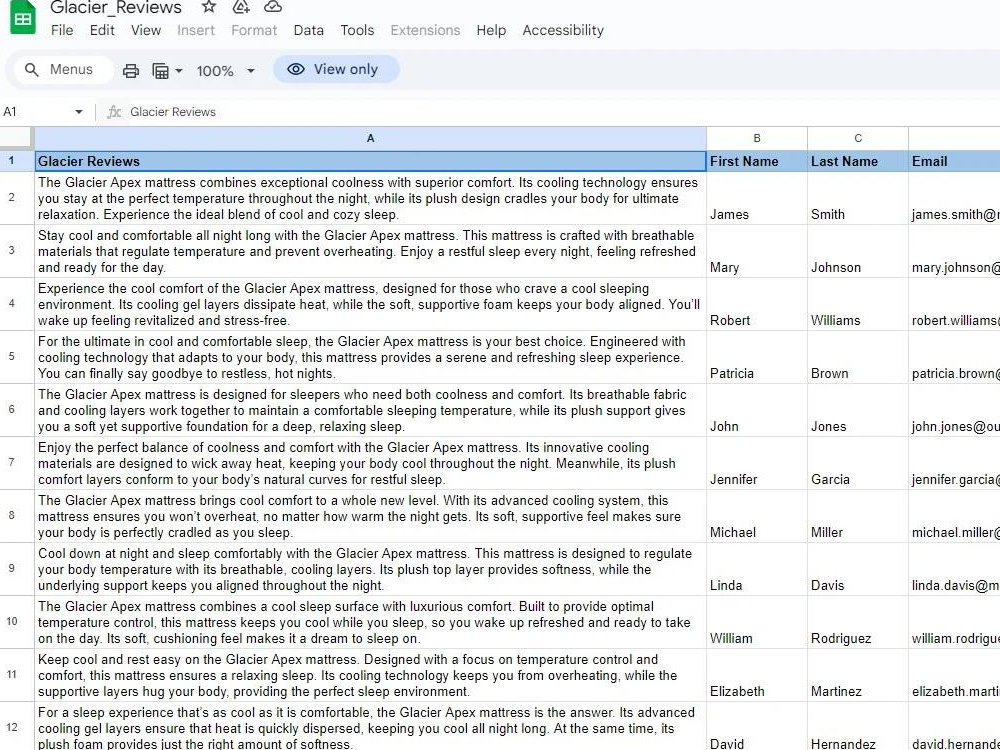Select row 8 header
This screenshot has width=1000, height=750.
click(x=11, y=515)
